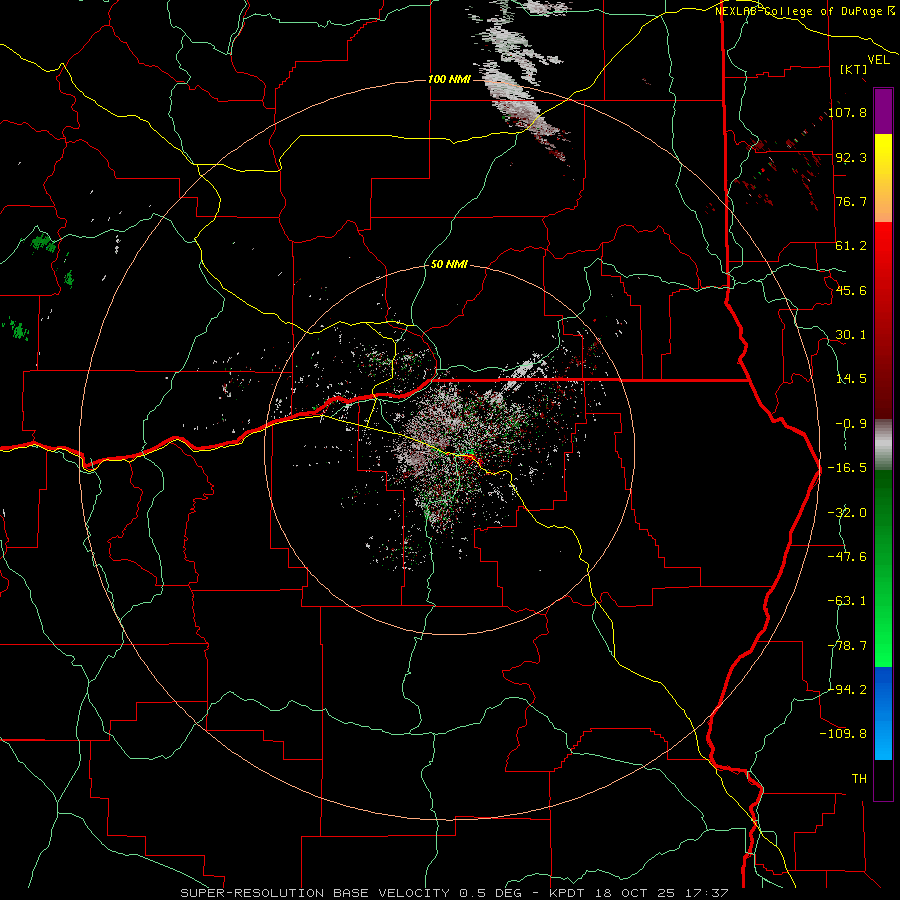Click the 45.6 velocity scale value
Image resolution: width=900 pixels, height=900 pixels.
[851, 290]
